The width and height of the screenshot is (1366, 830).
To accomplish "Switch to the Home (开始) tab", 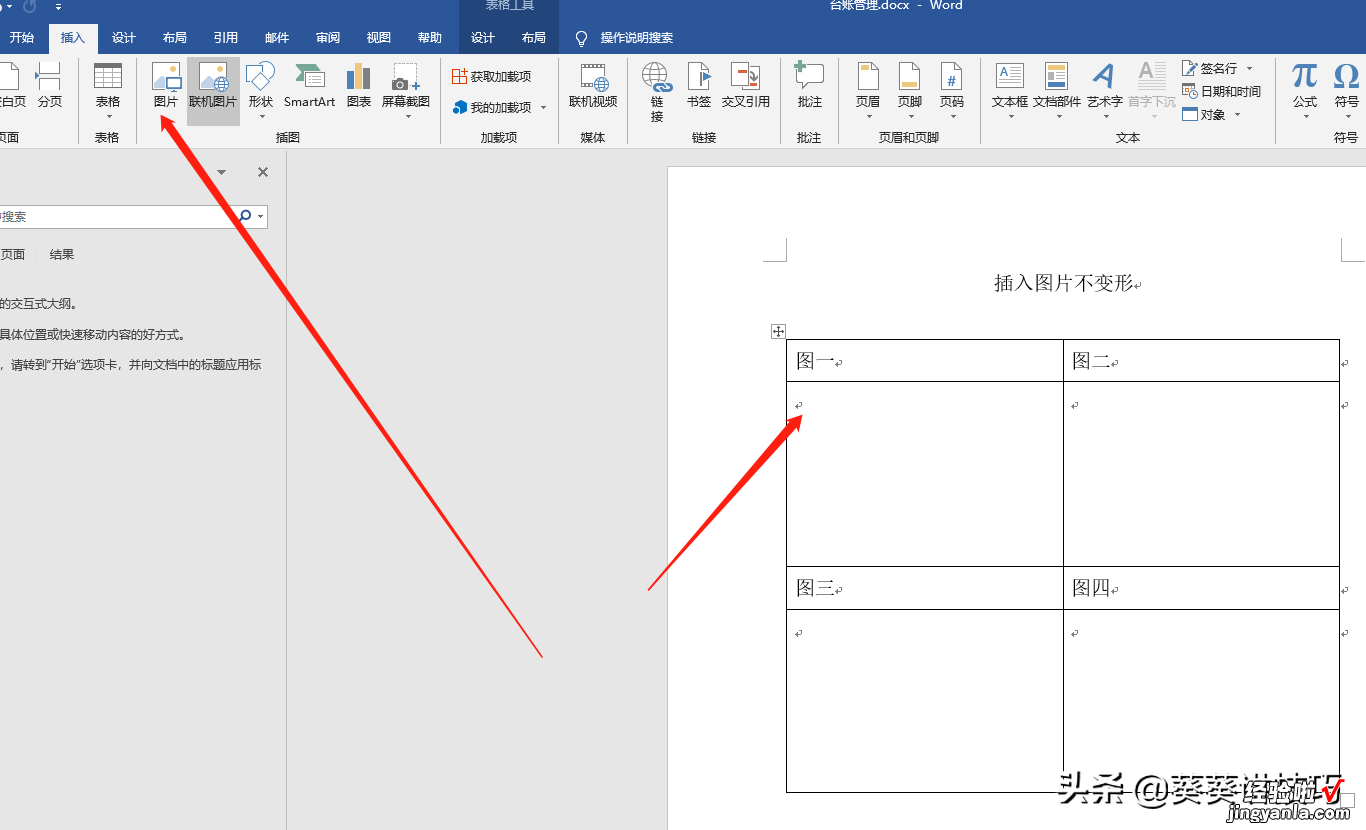I will (22, 38).
